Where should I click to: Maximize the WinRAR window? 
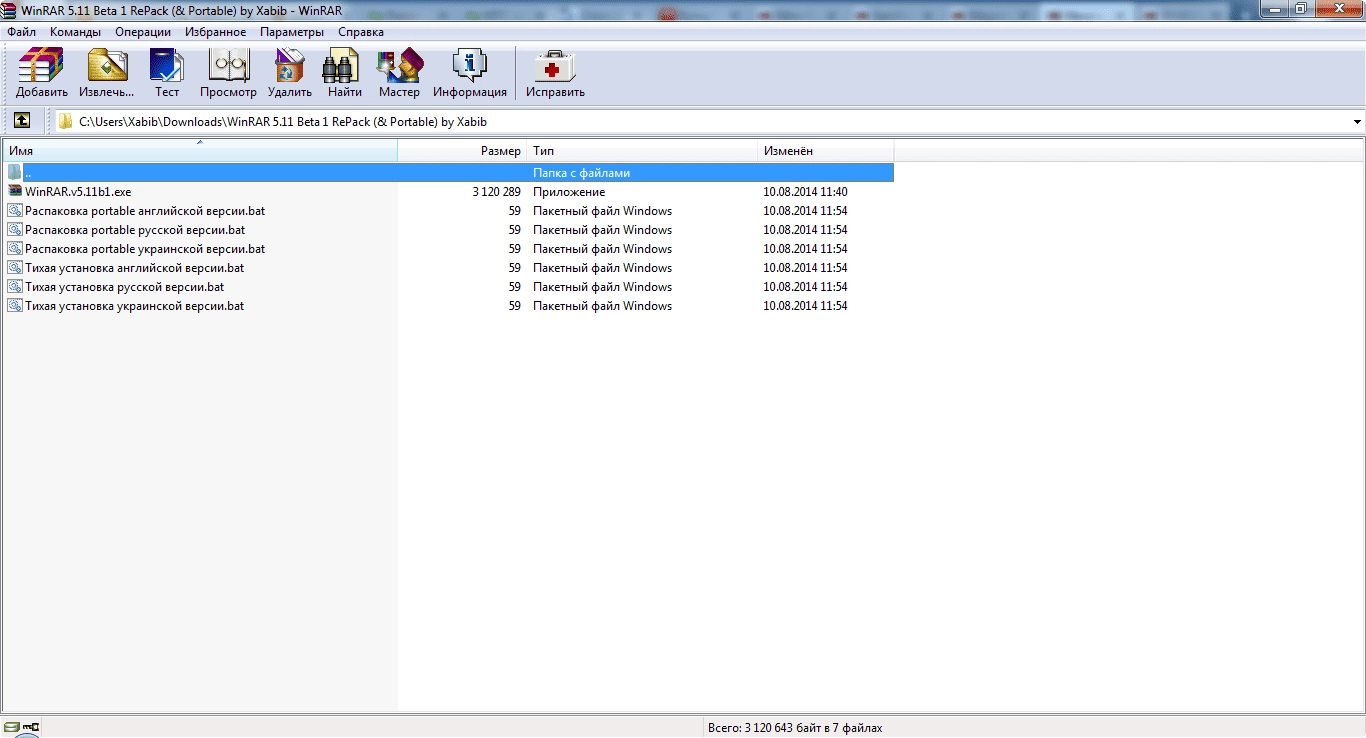(1301, 9)
